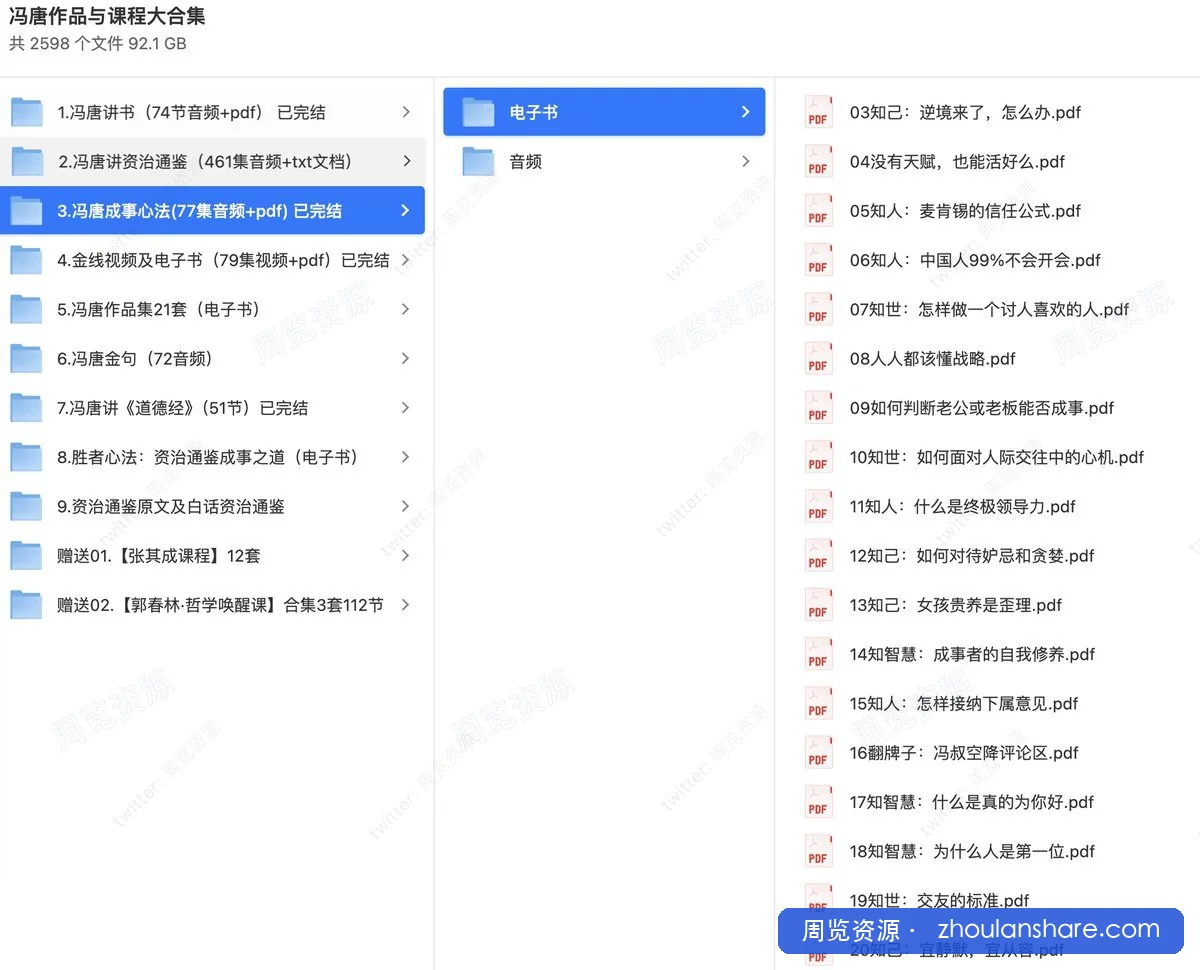
Task: Click folder icon of 赠送01.张其成课程
Action: tap(27, 555)
